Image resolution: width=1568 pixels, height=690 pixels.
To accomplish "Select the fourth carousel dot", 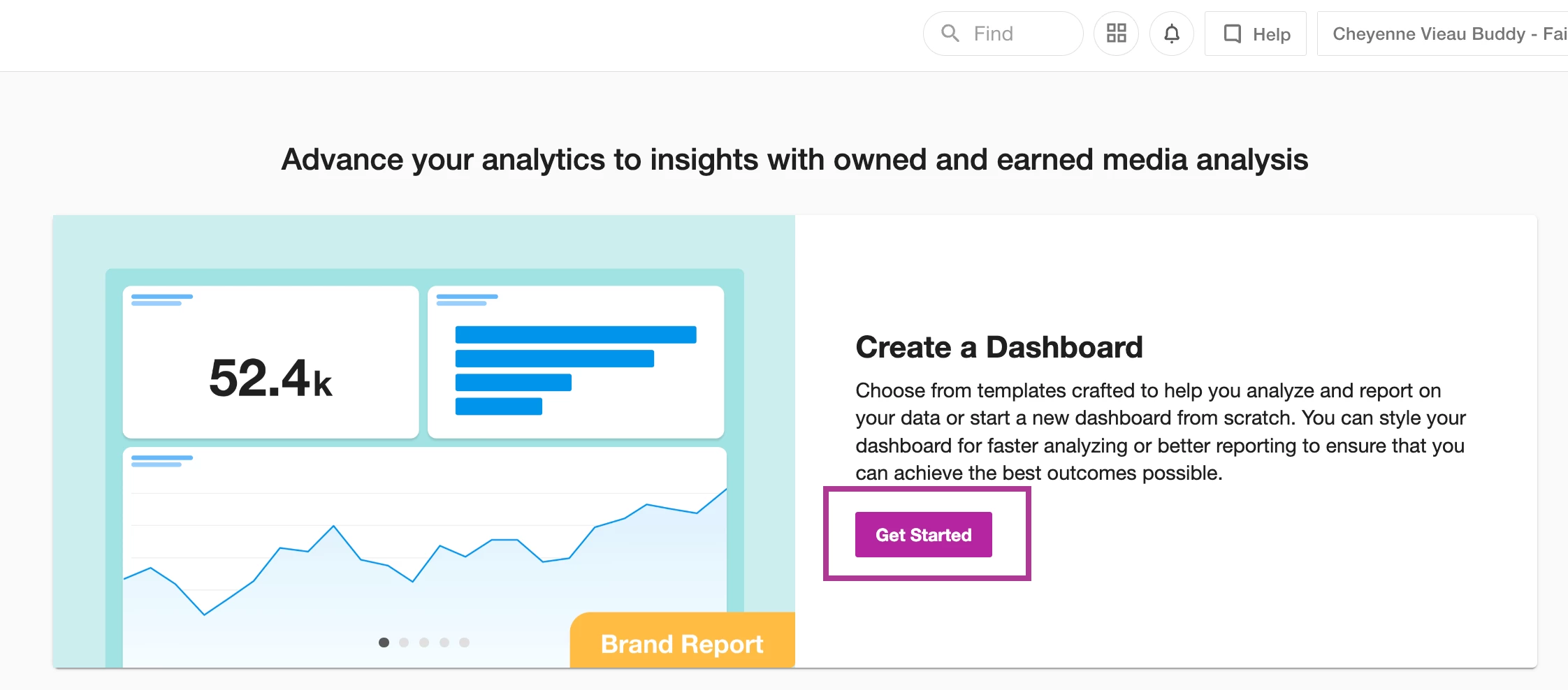I will (x=444, y=643).
